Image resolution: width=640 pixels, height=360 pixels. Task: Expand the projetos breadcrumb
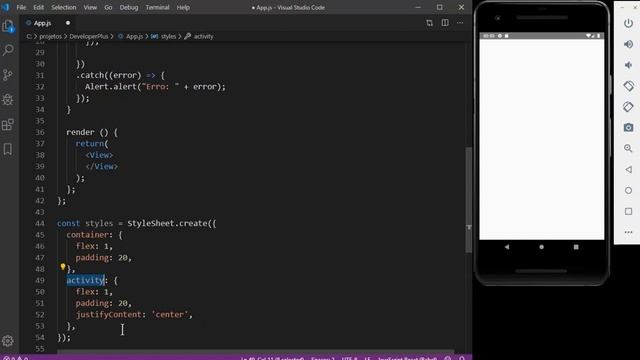click(x=50, y=36)
